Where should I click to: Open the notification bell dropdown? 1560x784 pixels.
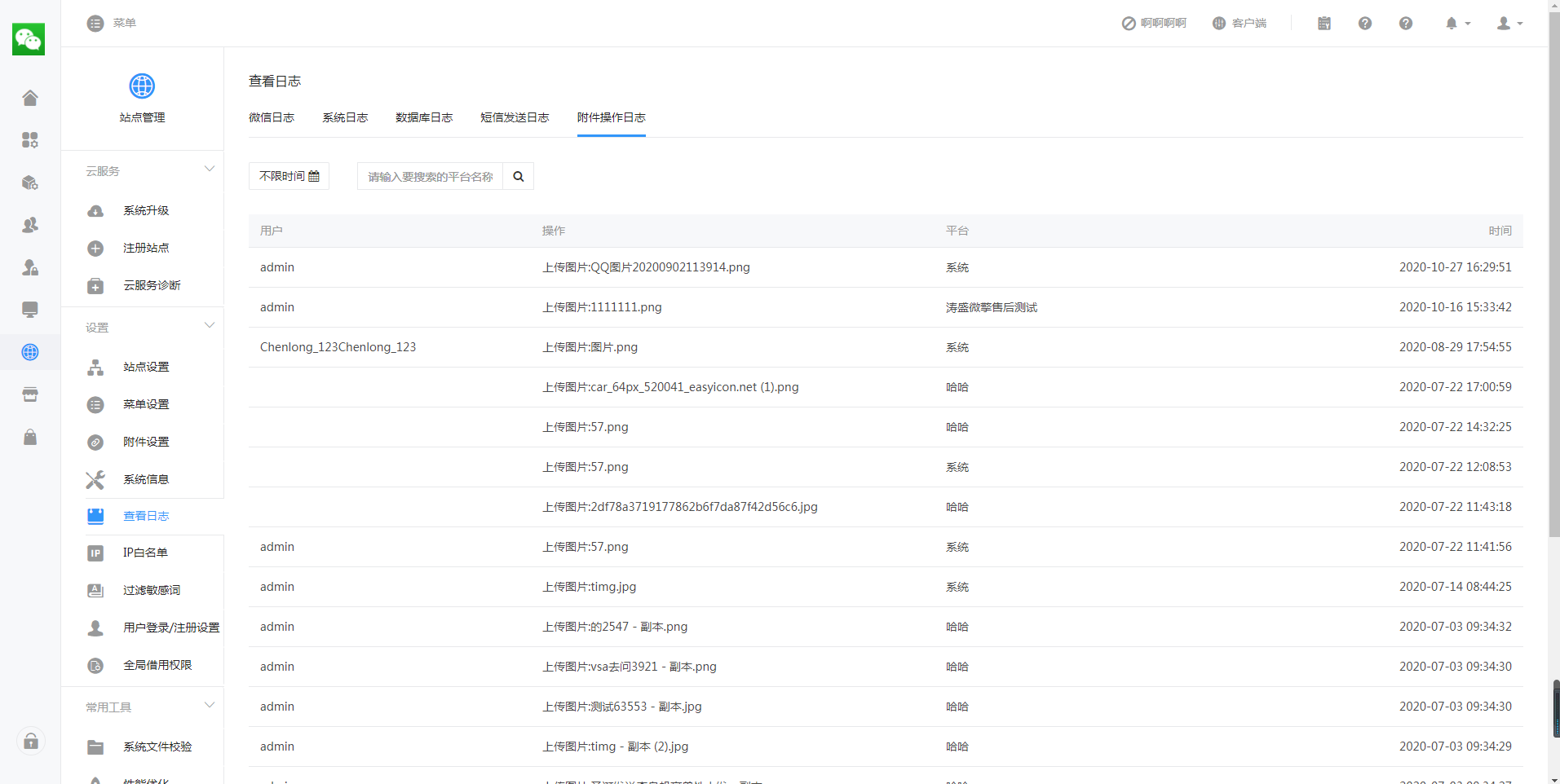coord(1458,23)
